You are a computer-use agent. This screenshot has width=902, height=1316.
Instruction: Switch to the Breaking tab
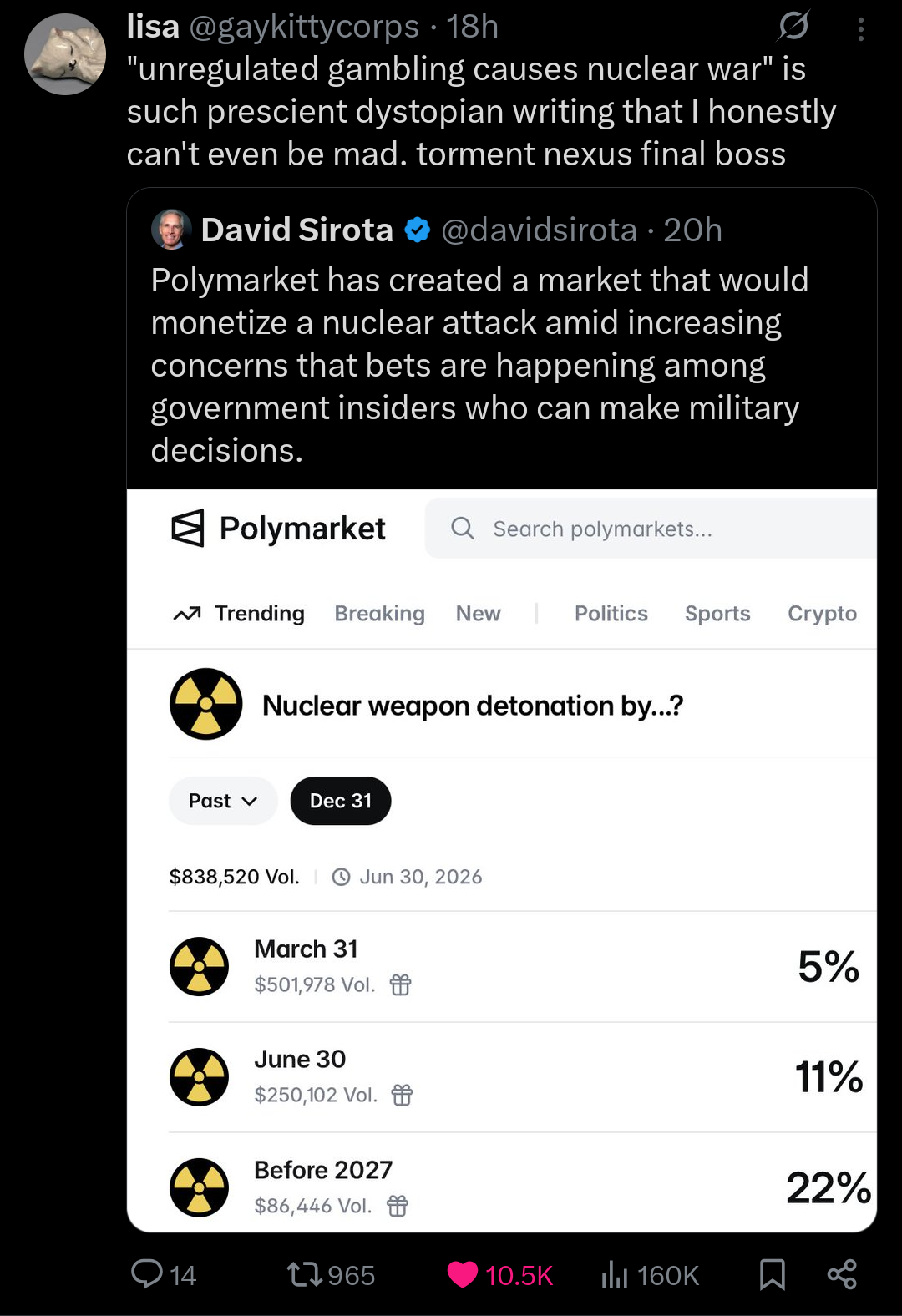[379, 614]
